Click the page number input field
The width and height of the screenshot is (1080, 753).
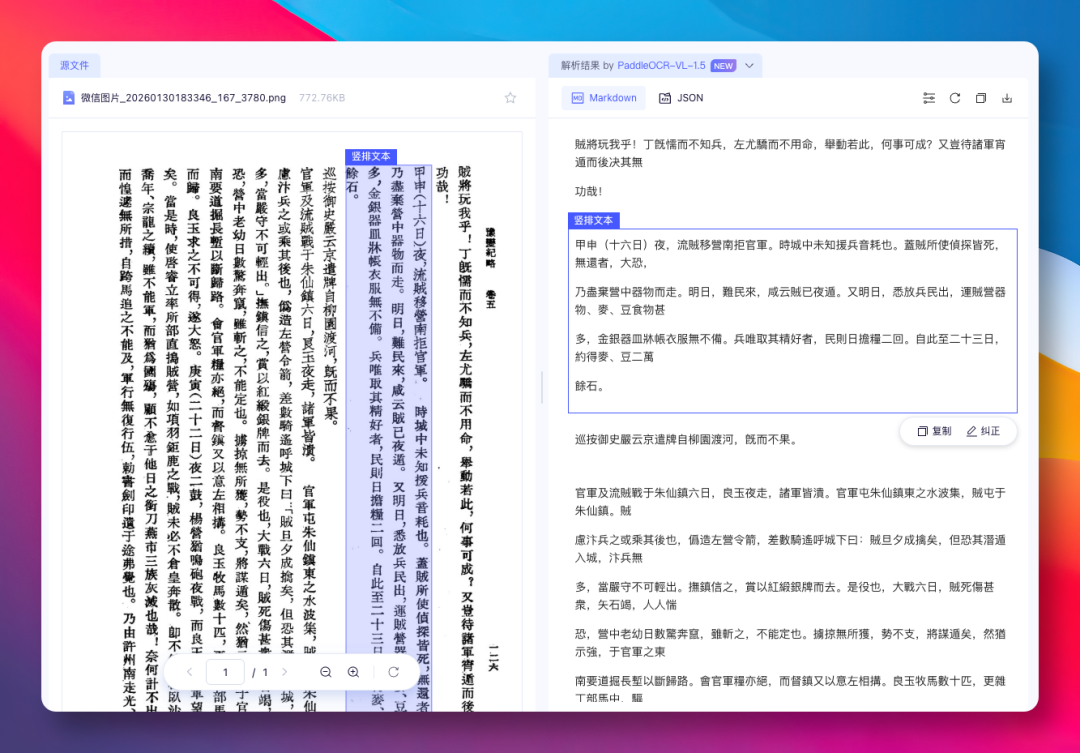coord(225,672)
